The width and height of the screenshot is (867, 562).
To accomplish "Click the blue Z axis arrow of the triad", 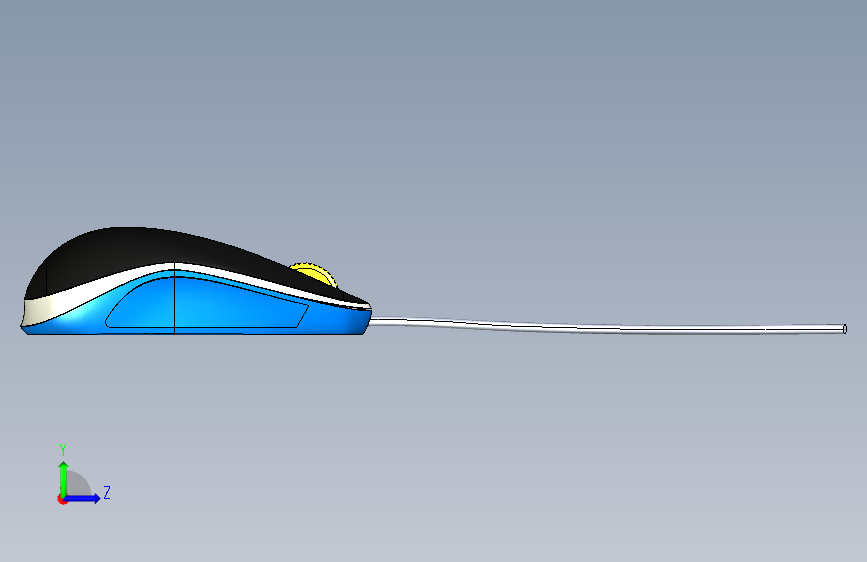I will [x=83, y=498].
